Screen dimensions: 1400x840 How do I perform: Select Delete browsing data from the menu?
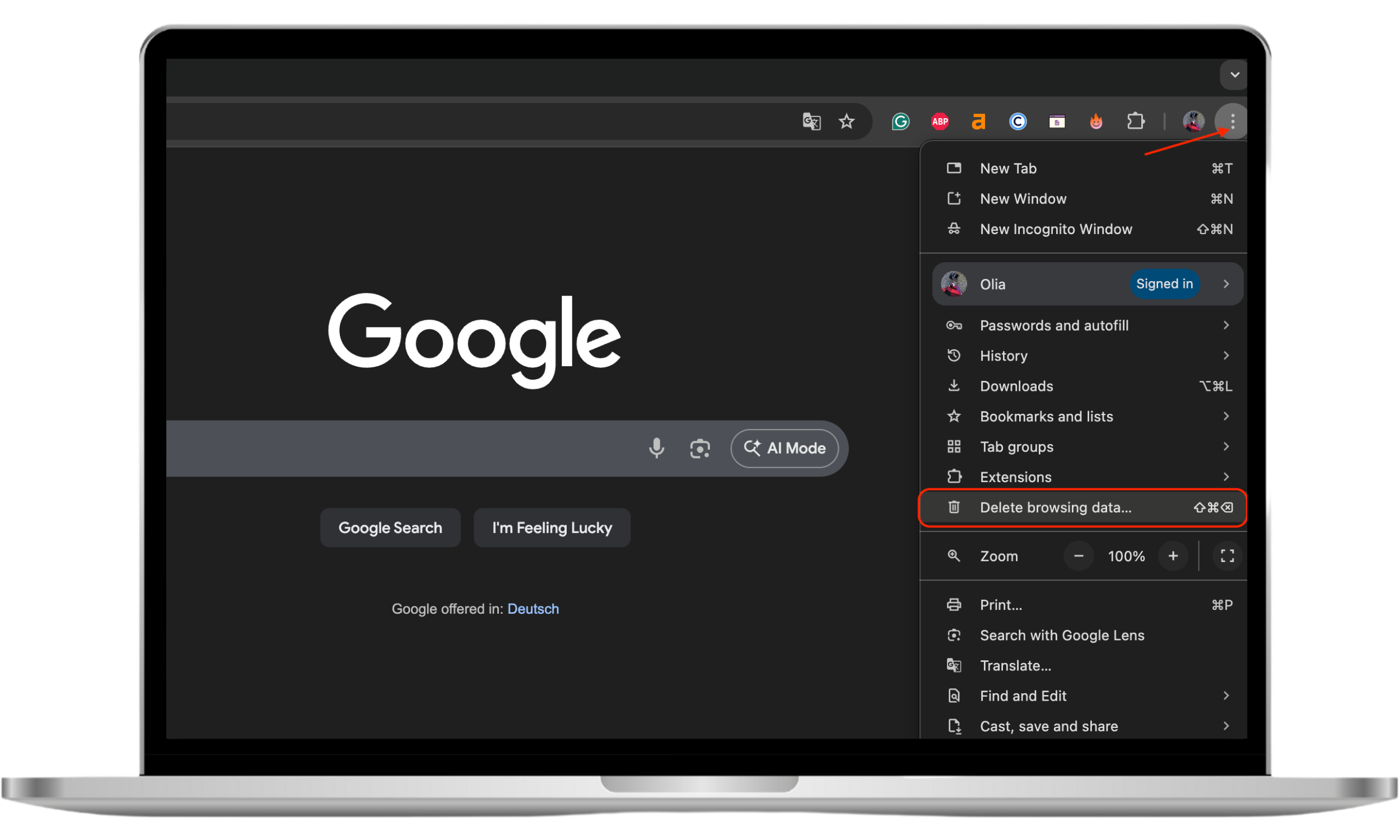[x=1055, y=508]
